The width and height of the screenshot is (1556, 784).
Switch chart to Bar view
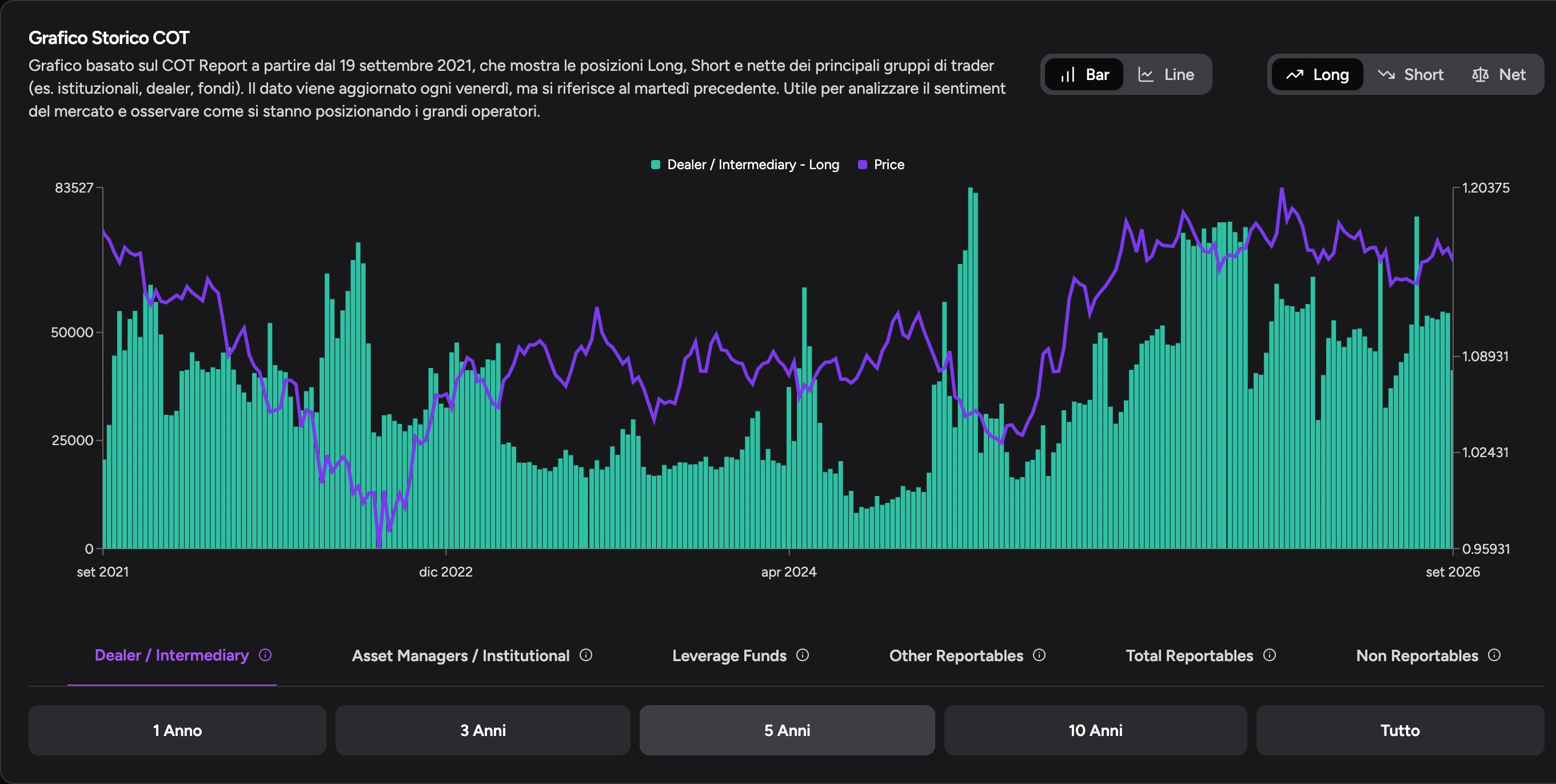click(1084, 74)
